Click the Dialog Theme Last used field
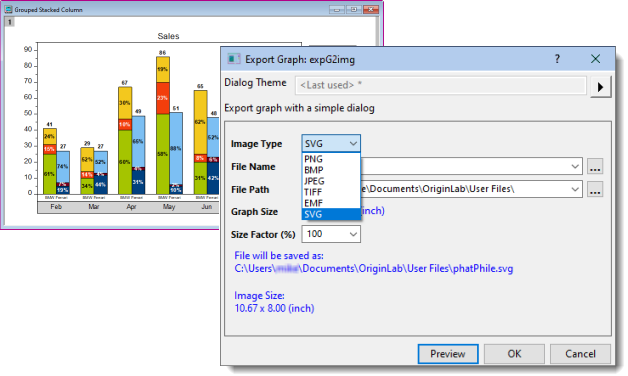Viewport: 628px width, 376px height. (441, 85)
